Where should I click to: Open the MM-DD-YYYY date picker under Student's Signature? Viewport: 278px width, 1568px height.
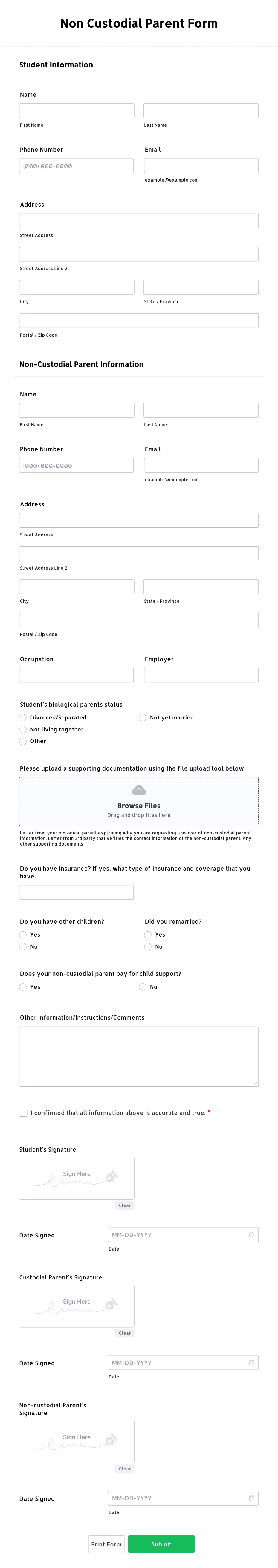pos(177,1235)
